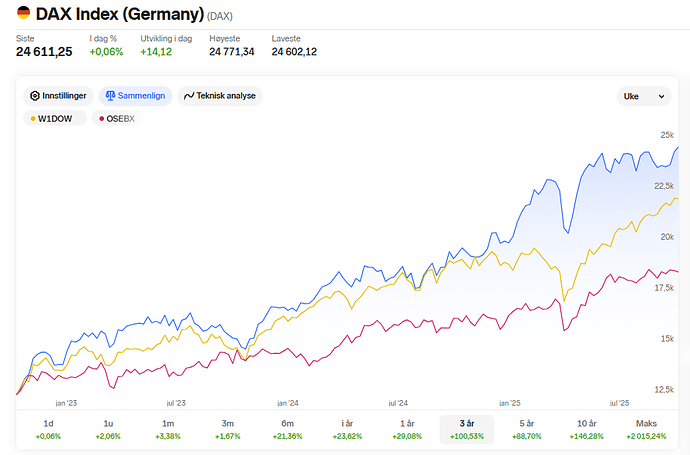The height and width of the screenshot is (455, 690).
Task: Click the German flag icon
Action: 23,14
